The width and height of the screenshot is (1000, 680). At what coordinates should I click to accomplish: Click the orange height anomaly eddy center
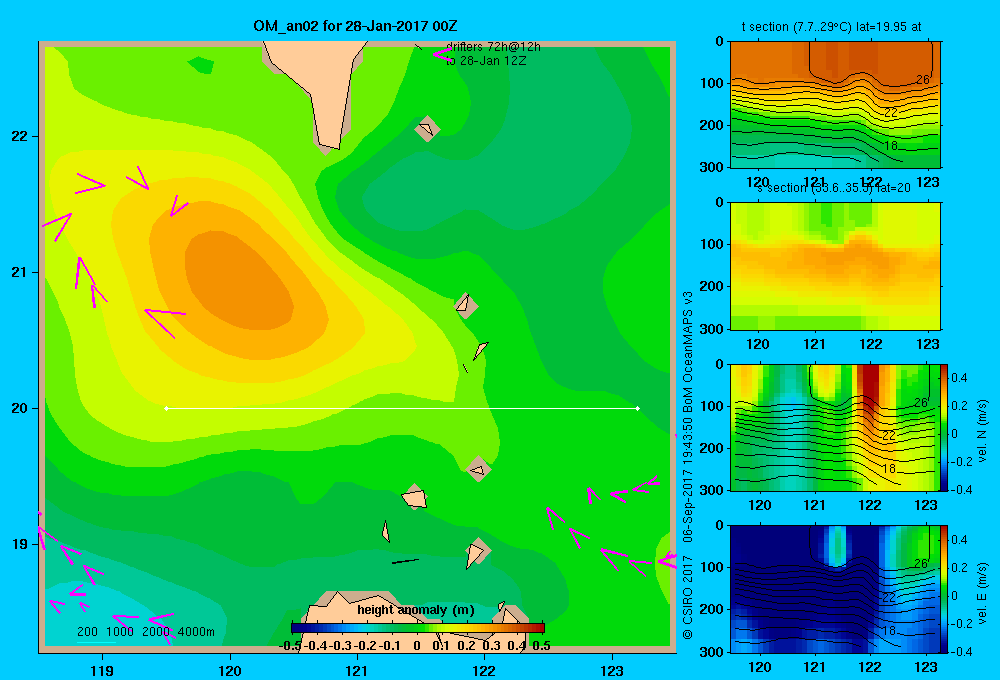tap(239, 281)
